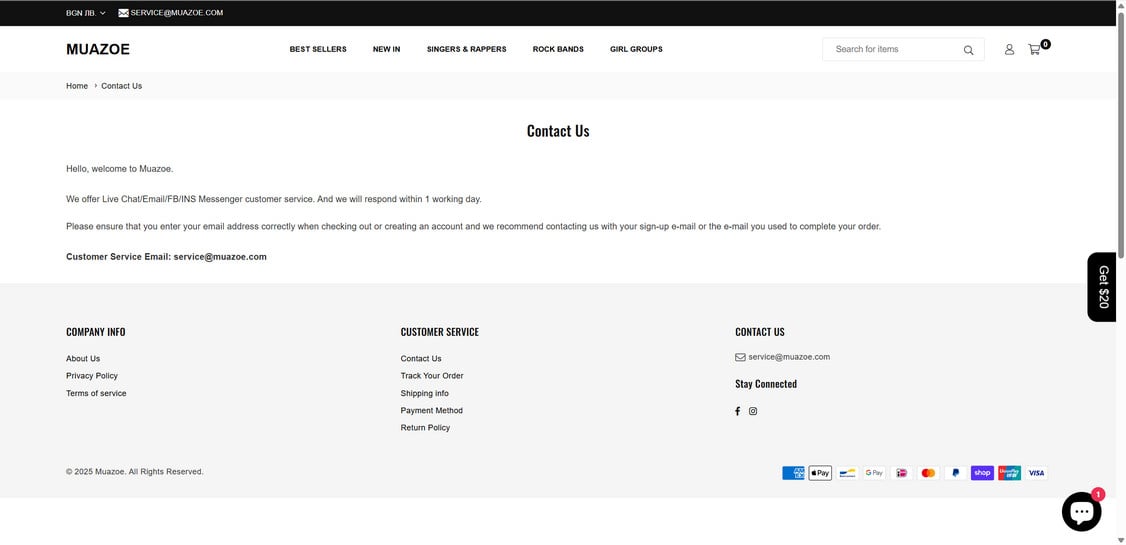Open the shopping cart icon

[1034, 50]
